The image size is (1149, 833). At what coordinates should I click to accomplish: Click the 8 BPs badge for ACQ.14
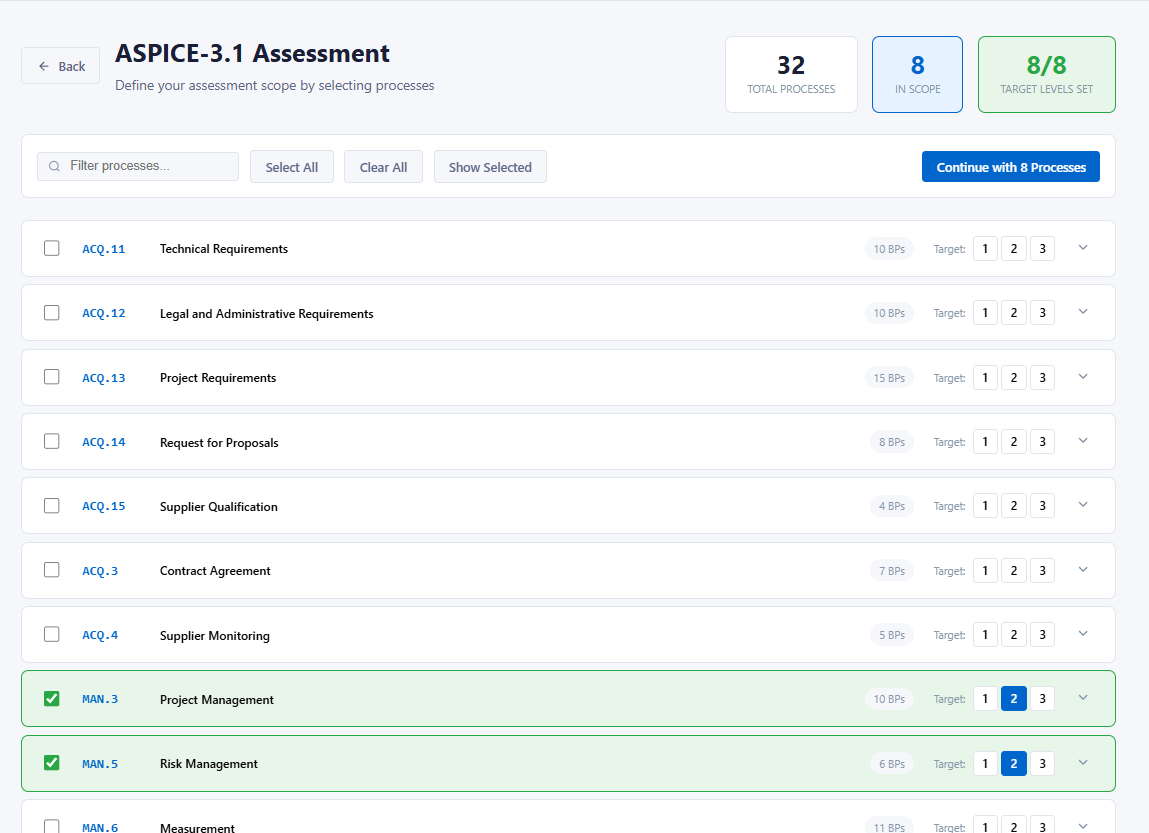(x=892, y=442)
